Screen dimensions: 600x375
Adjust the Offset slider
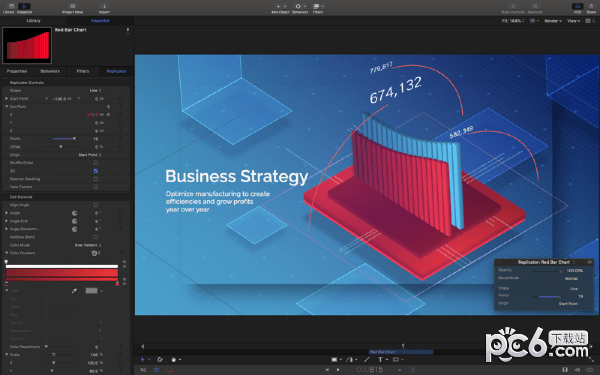pyautogui.click(x=60, y=147)
